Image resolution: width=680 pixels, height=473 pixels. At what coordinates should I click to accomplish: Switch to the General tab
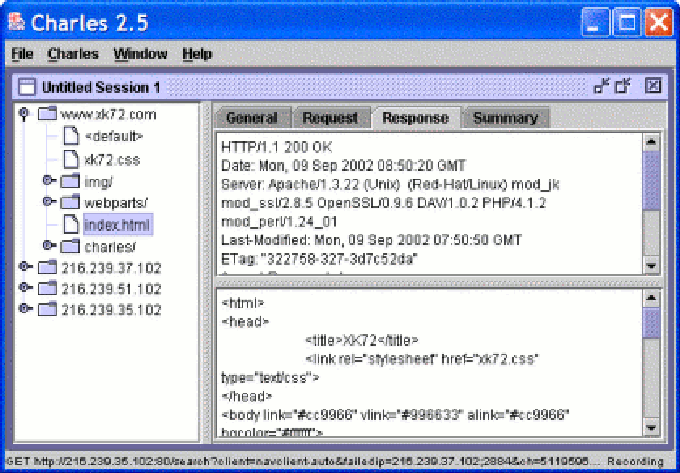point(252,117)
